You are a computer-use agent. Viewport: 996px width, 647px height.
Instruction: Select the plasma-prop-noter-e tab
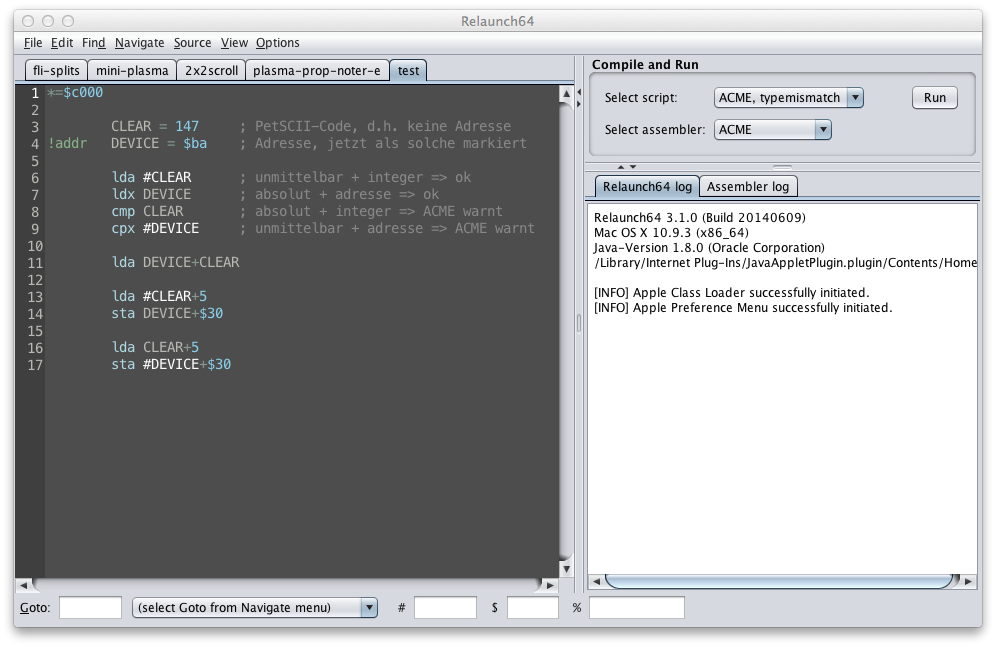316,71
